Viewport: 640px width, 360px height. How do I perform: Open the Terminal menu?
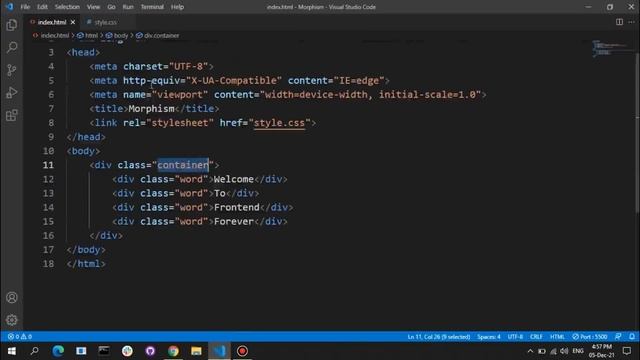tap(152, 7)
